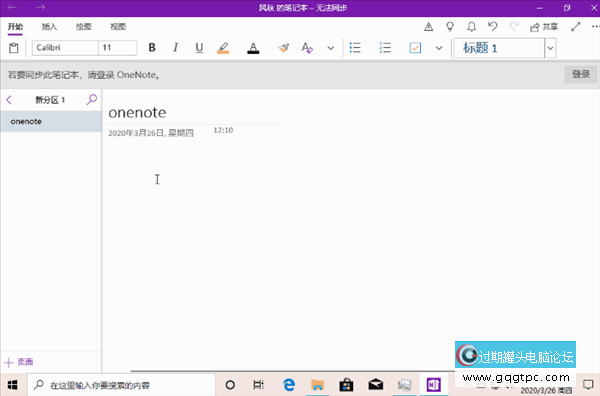This screenshot has height=396, width=600.
Task: Open File Explorer from the taskbar
Action: tap(317, 385)
